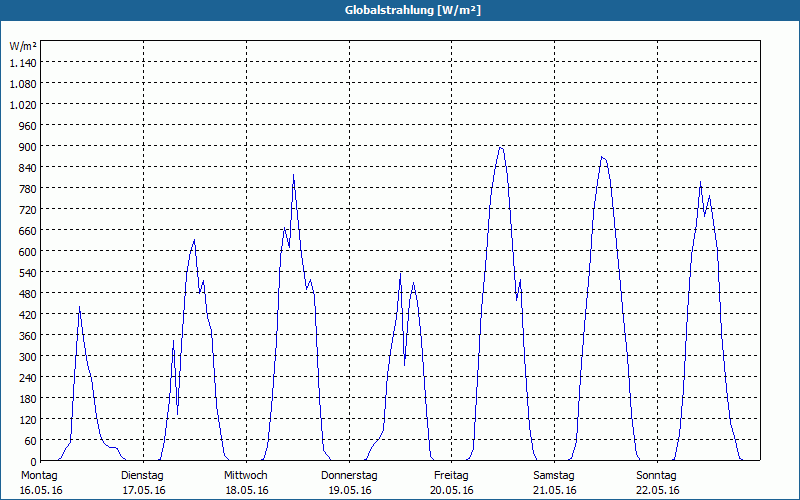Click the 1.140 y-axis value
Screen dimensions: 800x500
tap(23, 63)
